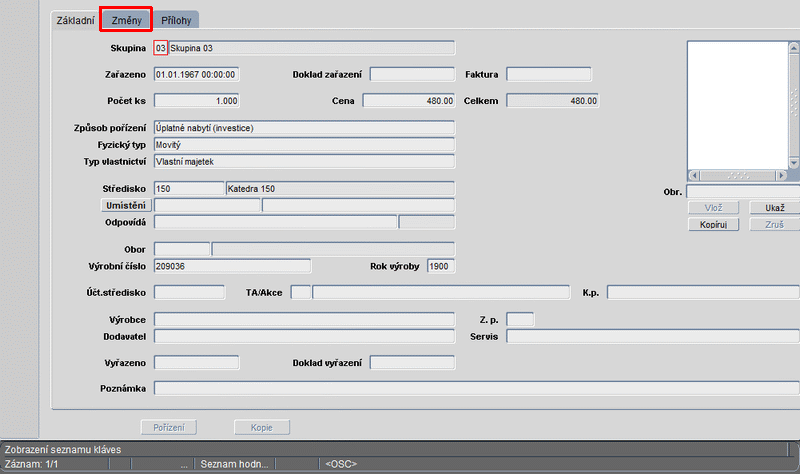Click the <OSC> status bar indicator
The width and height of the screenshot is (800, 474).
point(341,464)
